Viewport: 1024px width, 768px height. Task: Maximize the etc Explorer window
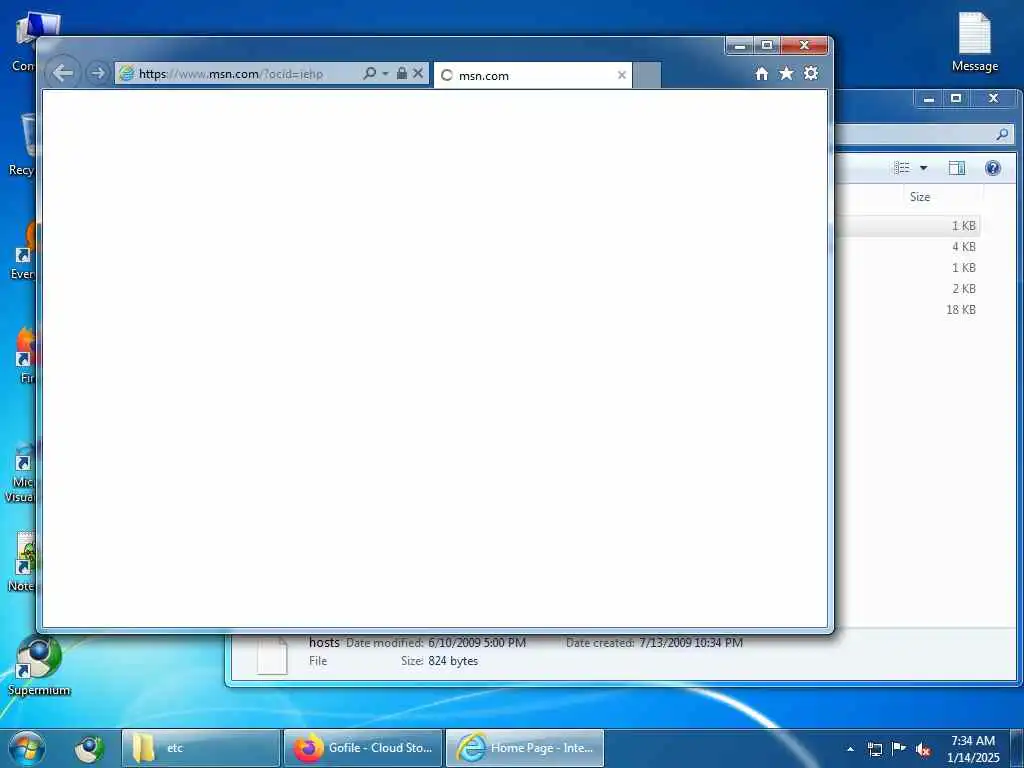[x=956, y=99]
